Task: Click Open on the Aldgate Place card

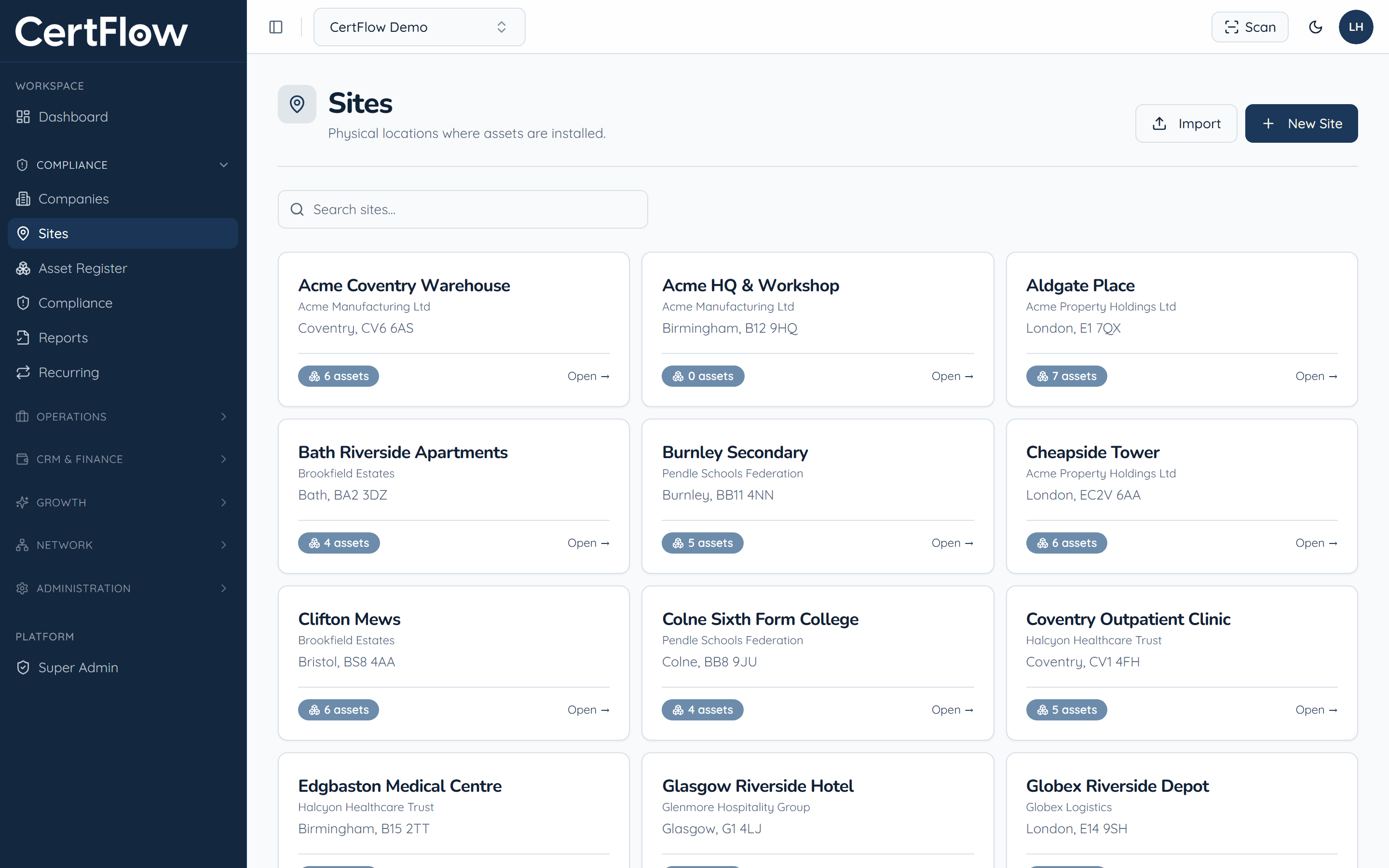Action: (1316, 376)
